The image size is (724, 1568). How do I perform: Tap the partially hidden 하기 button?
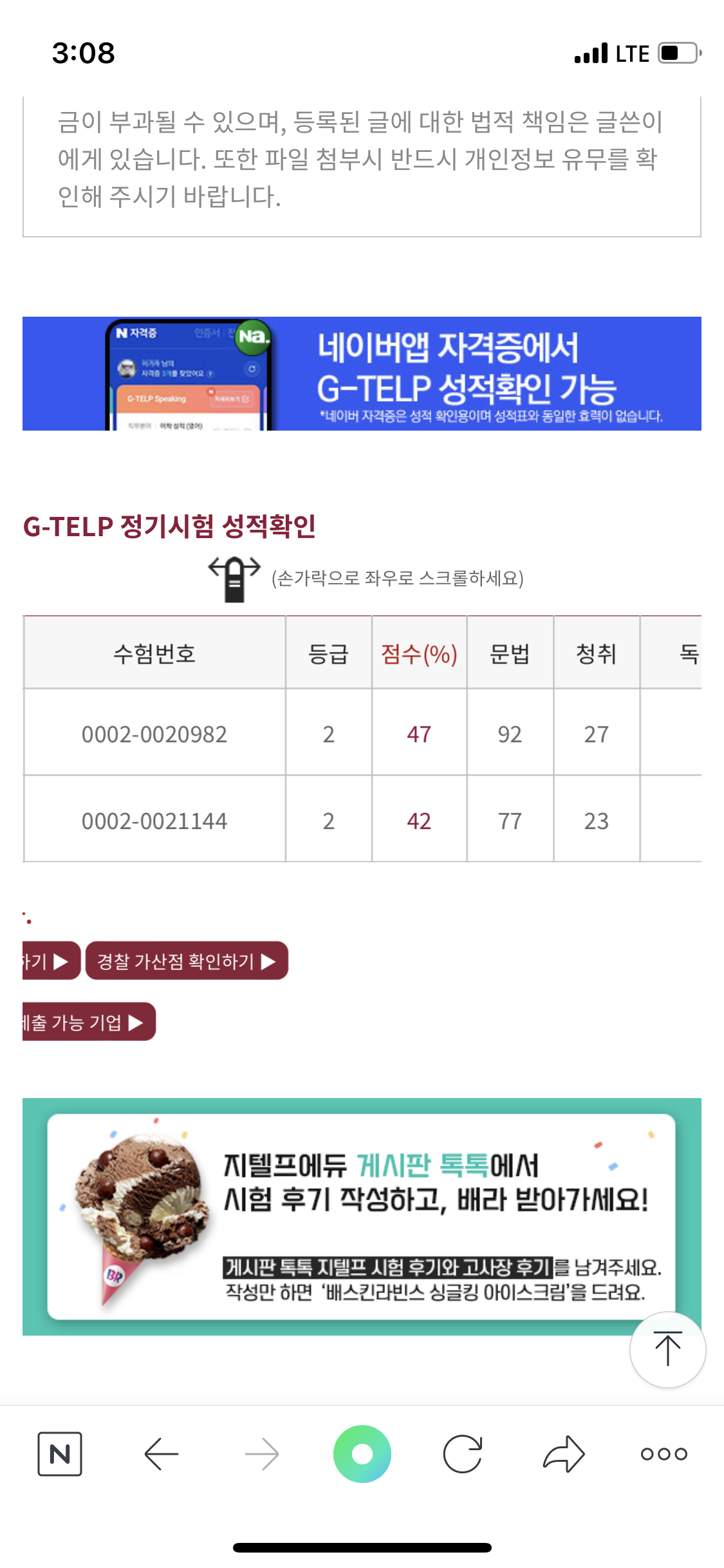coord(50,961)
